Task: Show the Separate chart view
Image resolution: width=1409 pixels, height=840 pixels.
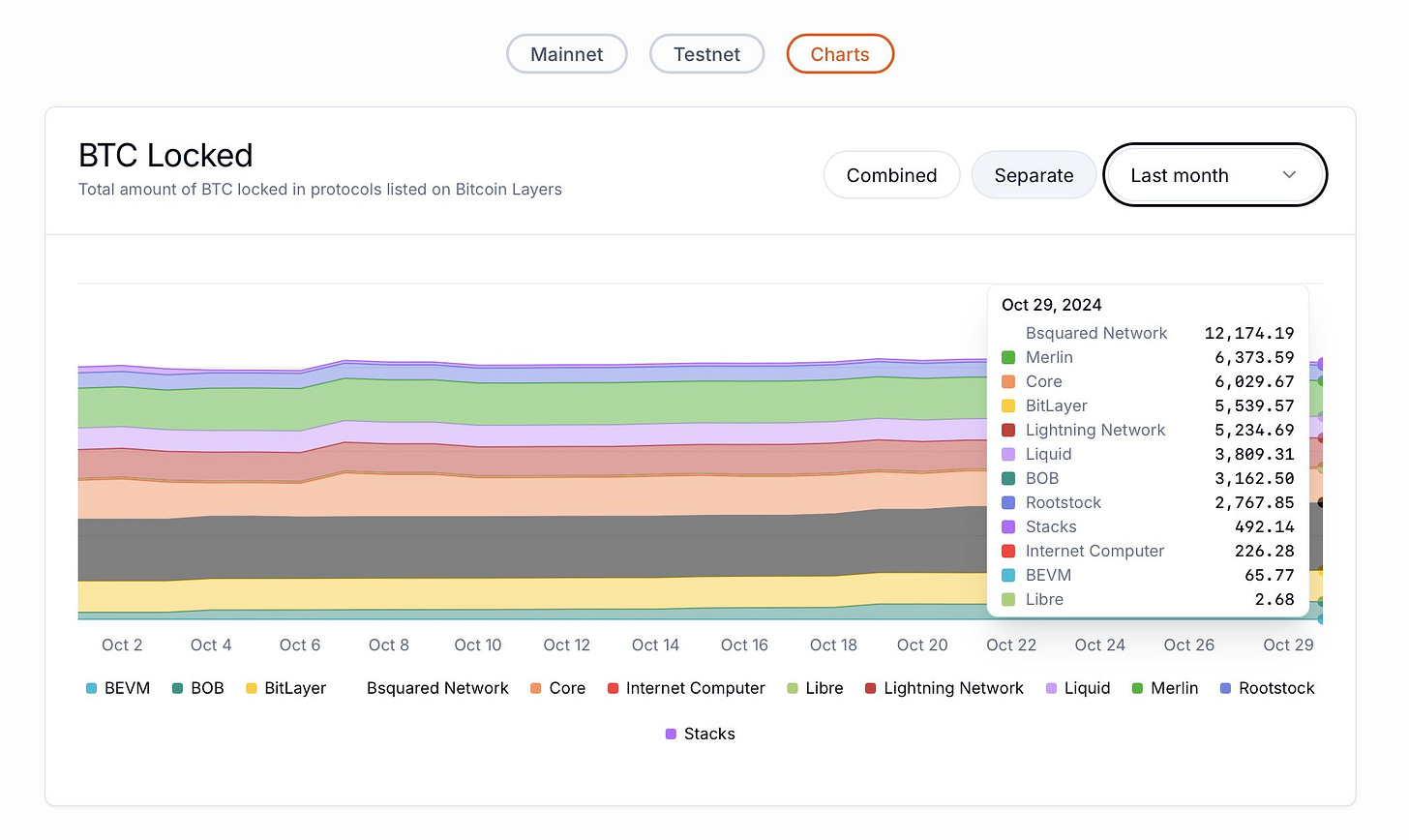Action: point(1034,175)
